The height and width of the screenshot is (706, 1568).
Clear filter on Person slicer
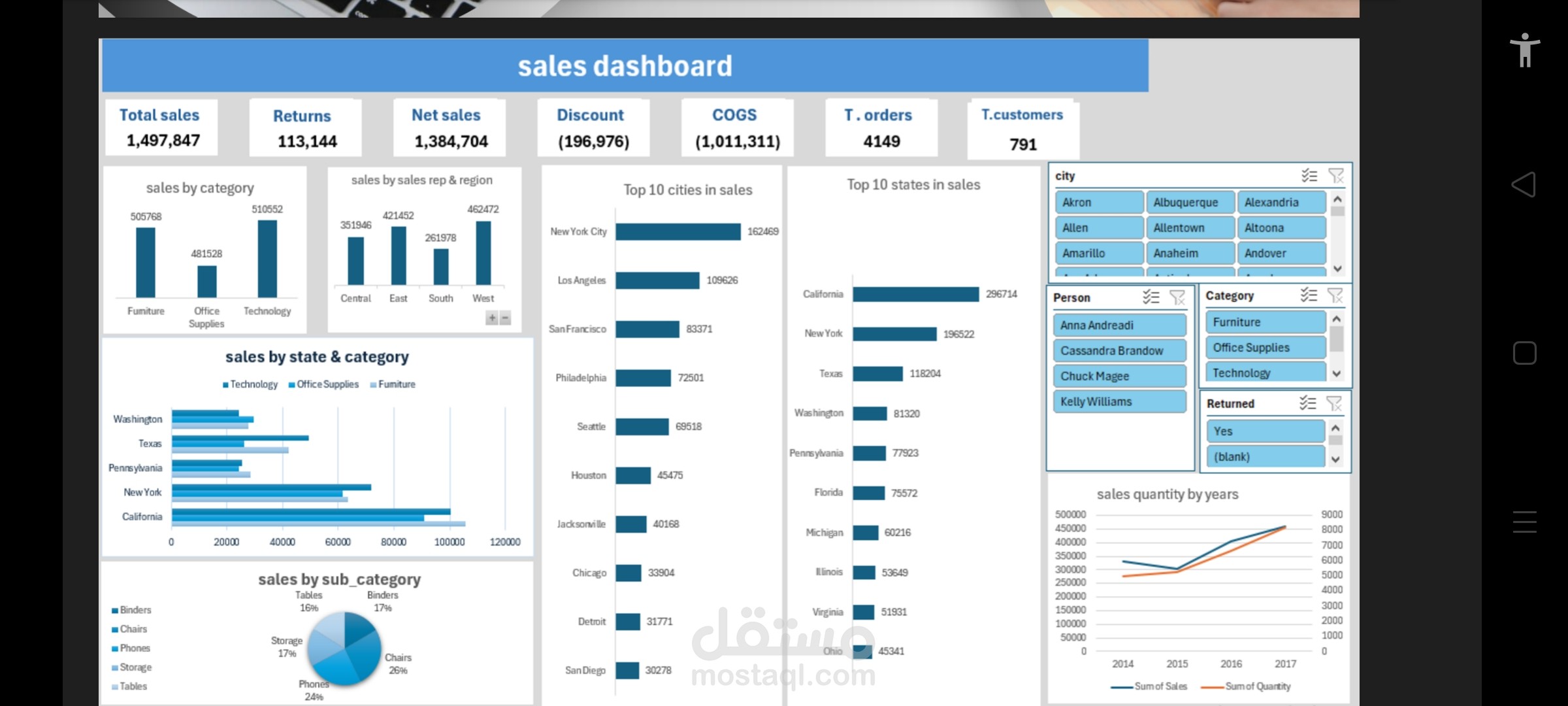tap(1177, 297)
